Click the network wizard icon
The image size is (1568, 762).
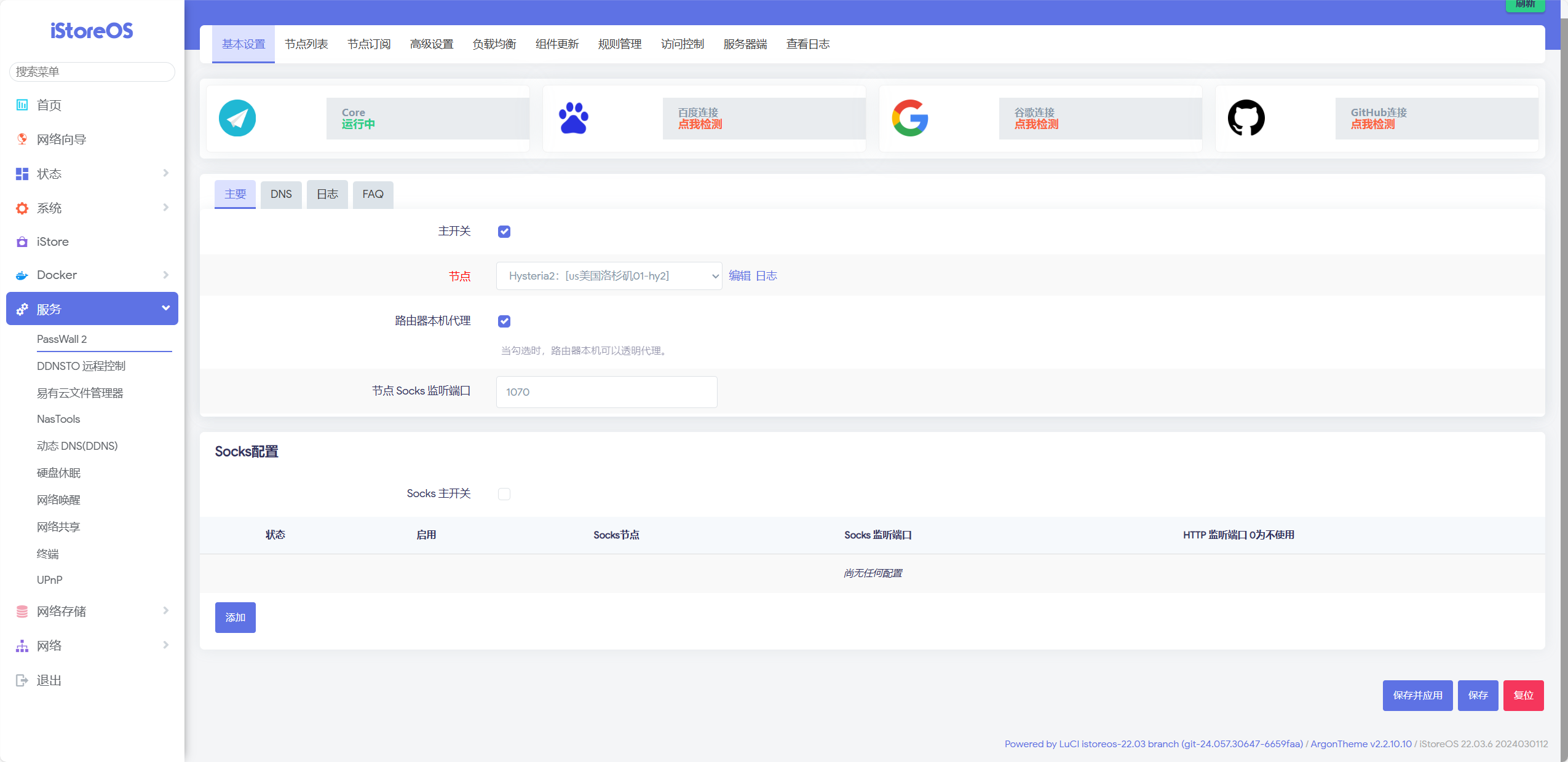click(22, 139)
